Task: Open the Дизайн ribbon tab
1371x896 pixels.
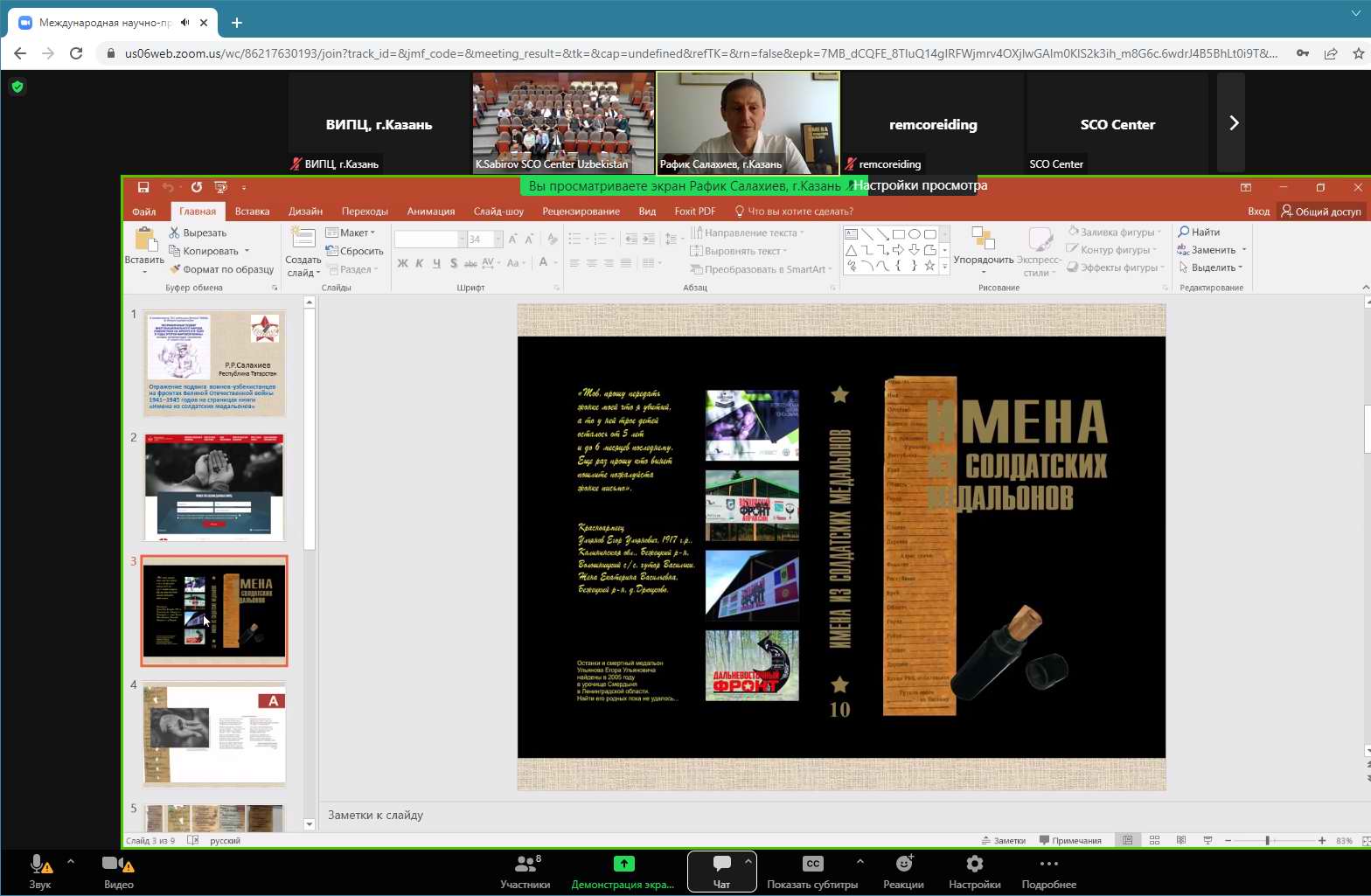Action: 305,211
